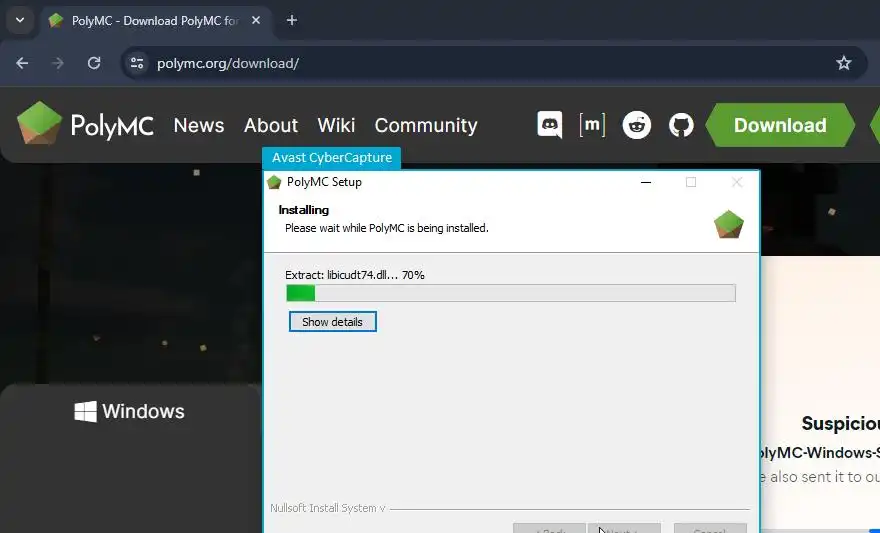
Task: Click the Extract libicudt74.dll status text
Action: coord(355,275)
